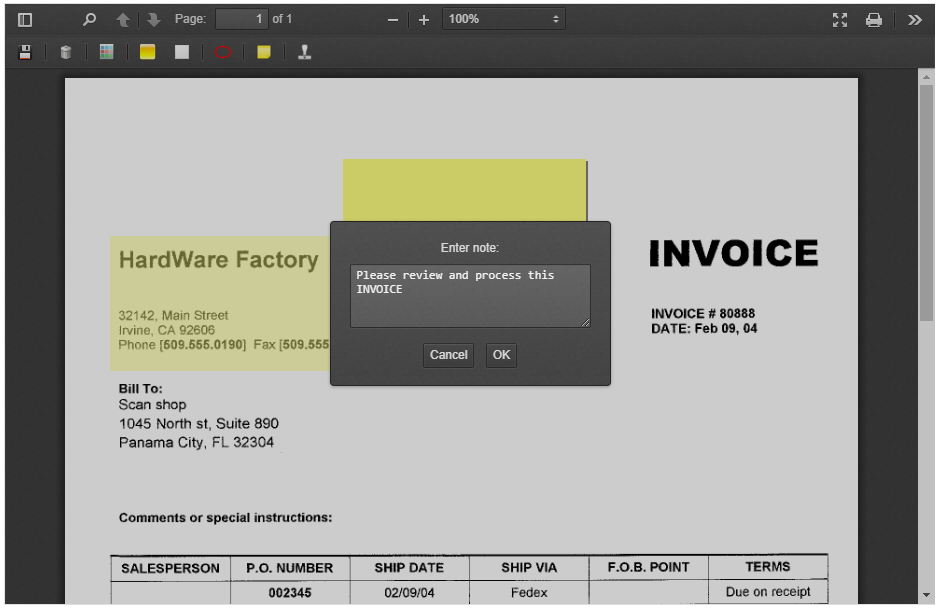Image resolution: width=938 pixels, height=614 pixels.
Task: Click the P.O. NUMBER column header
Action: point(290,569)
